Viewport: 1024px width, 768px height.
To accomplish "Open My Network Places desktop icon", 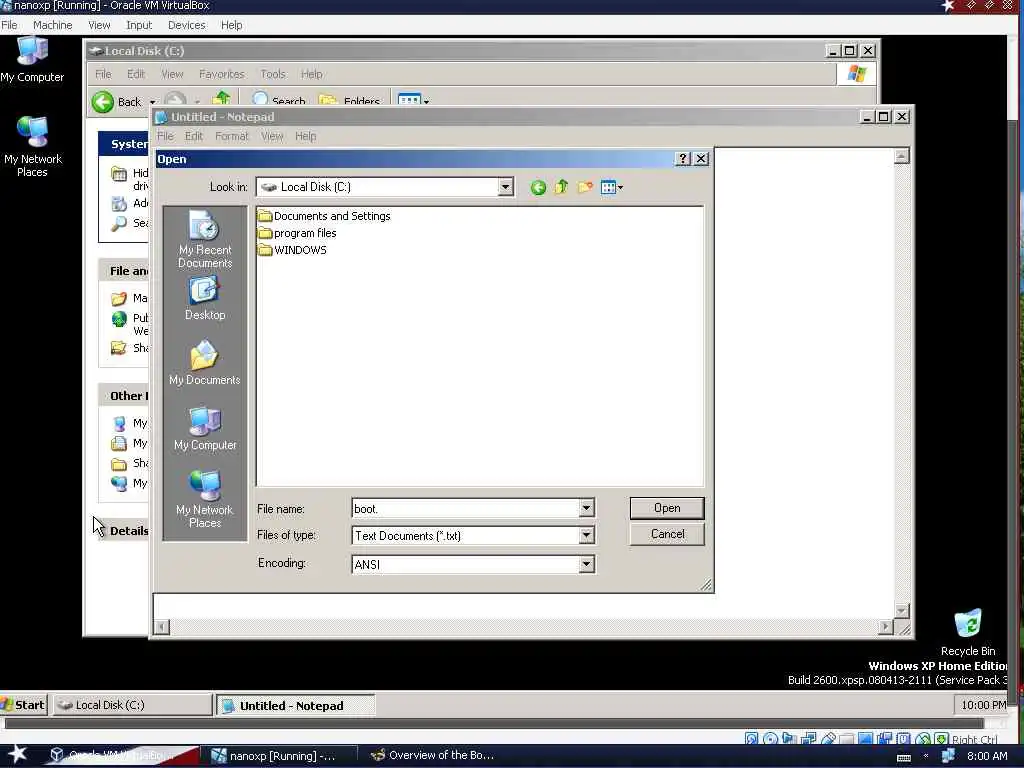I will tap(32, 146).
